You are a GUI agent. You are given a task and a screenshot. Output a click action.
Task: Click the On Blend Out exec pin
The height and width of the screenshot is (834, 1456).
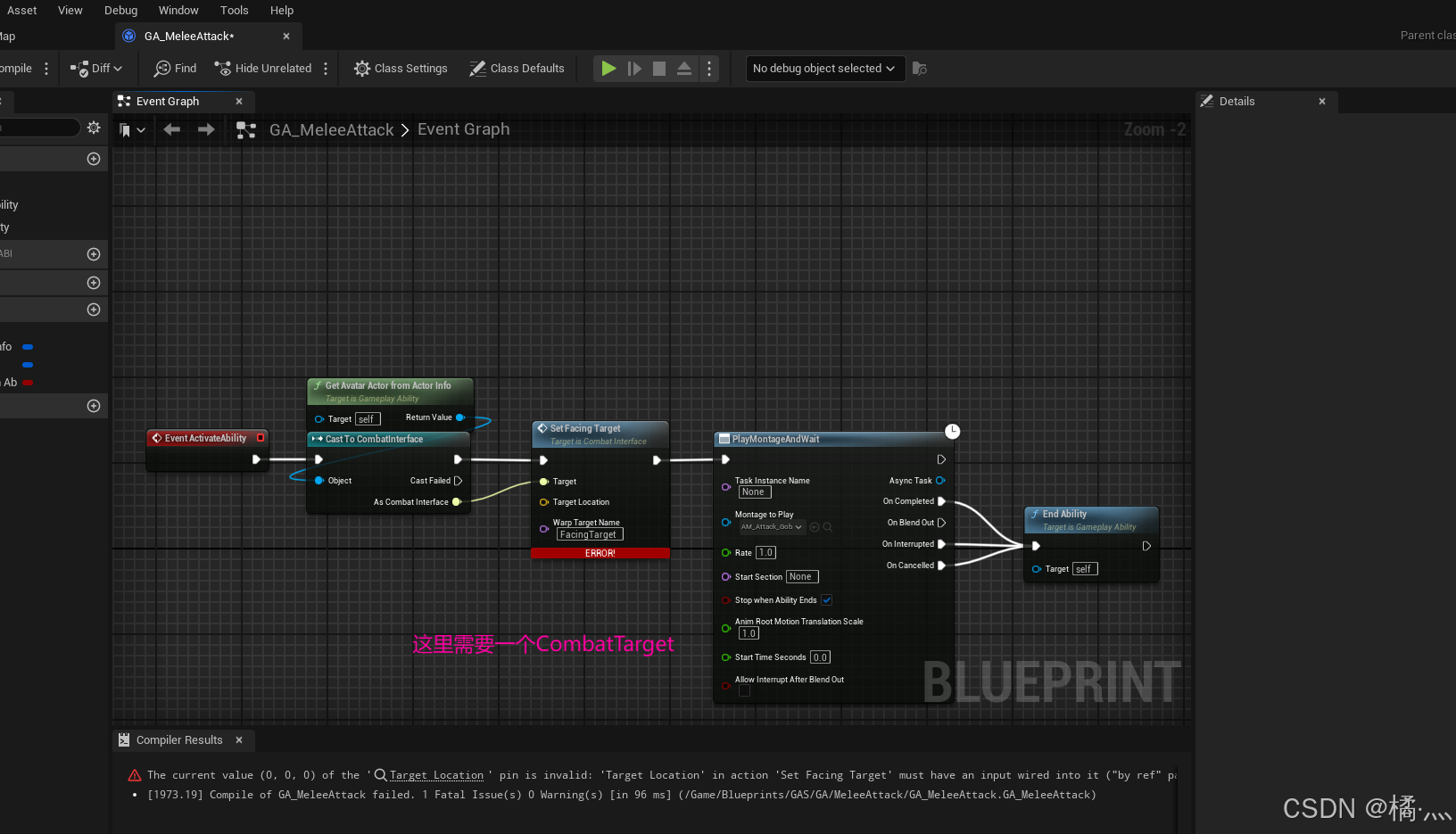tap(941, 523)
